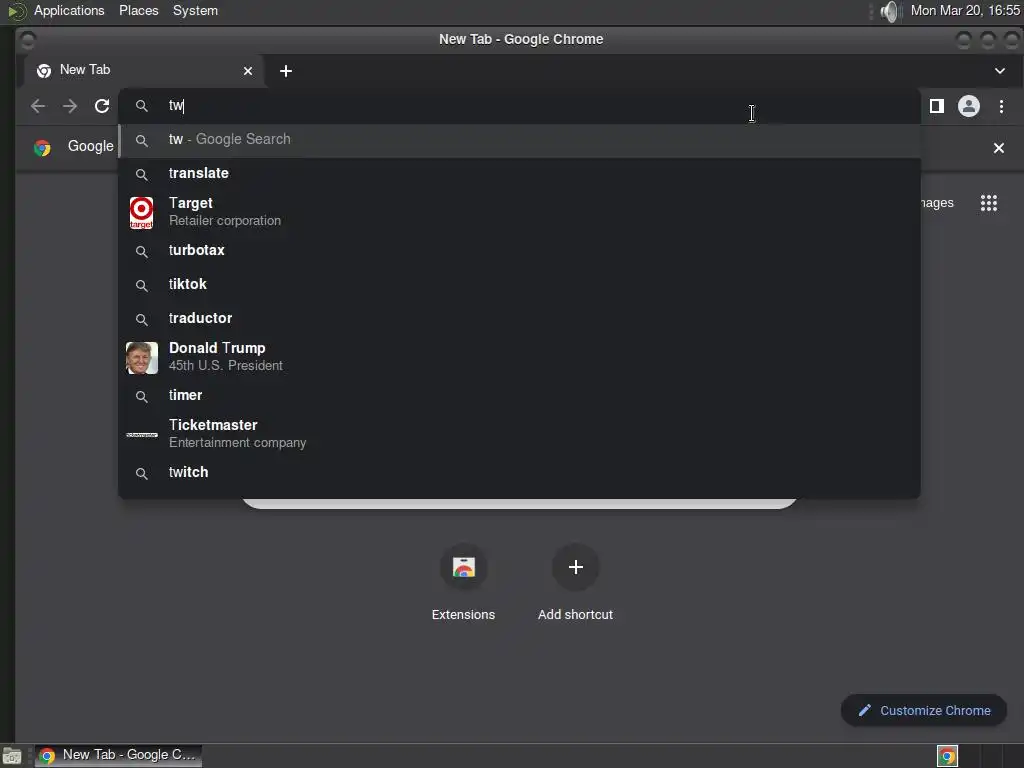Pick the Target Retailer corporation suggestion
The height and width of the screenshot is (768, 1024).
519,212
